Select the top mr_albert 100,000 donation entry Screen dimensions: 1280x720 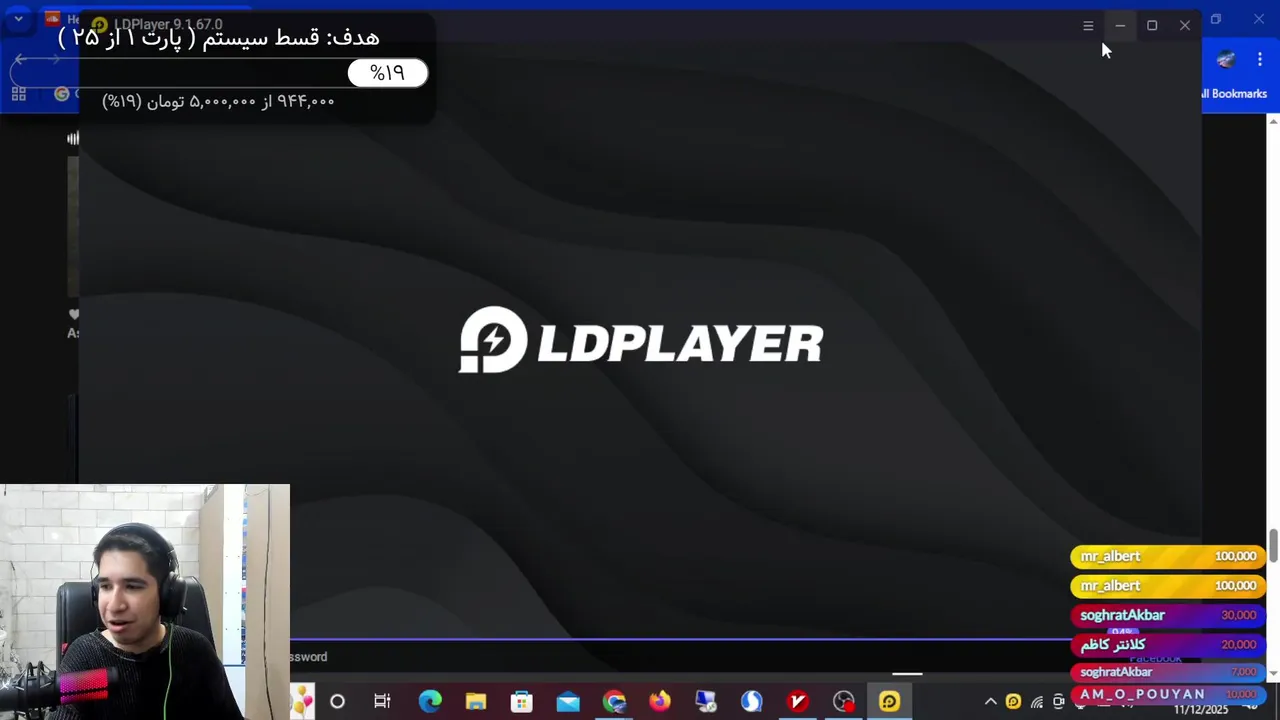point(1168,556)
